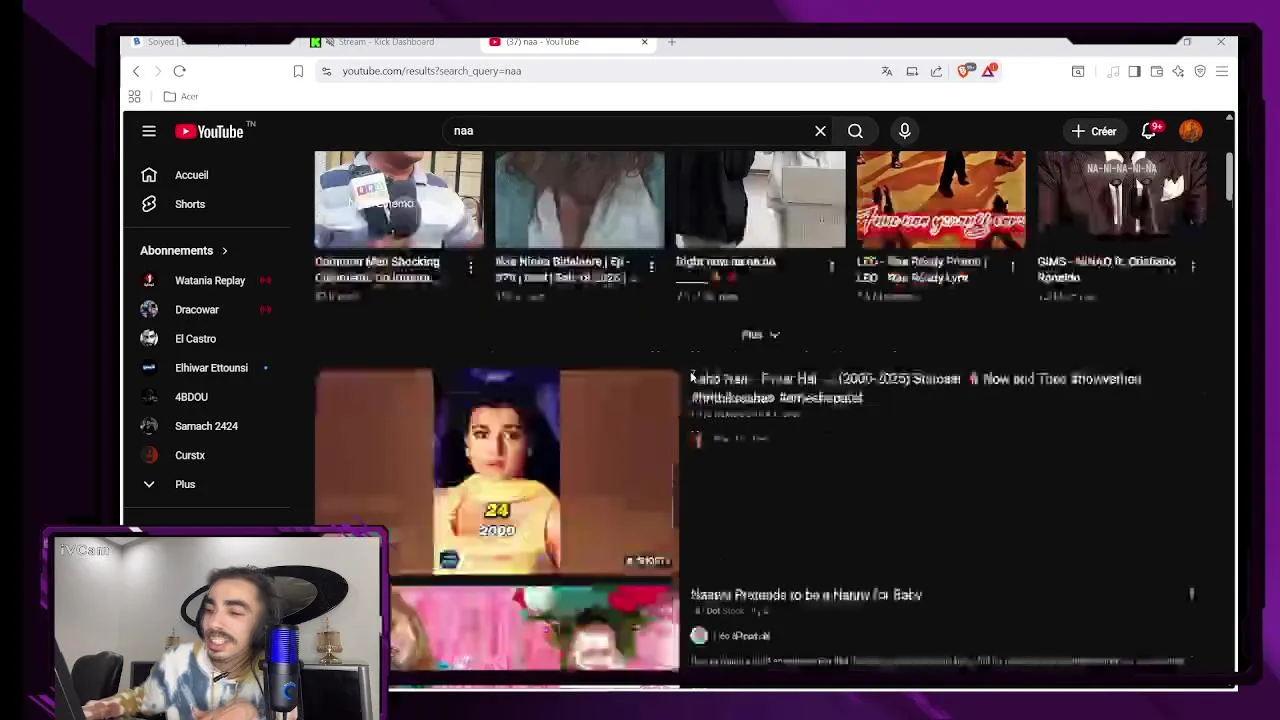Viewport: 1280px width, 720px height.
Task: Start voice search with the microphone
Action: (904, 131)
